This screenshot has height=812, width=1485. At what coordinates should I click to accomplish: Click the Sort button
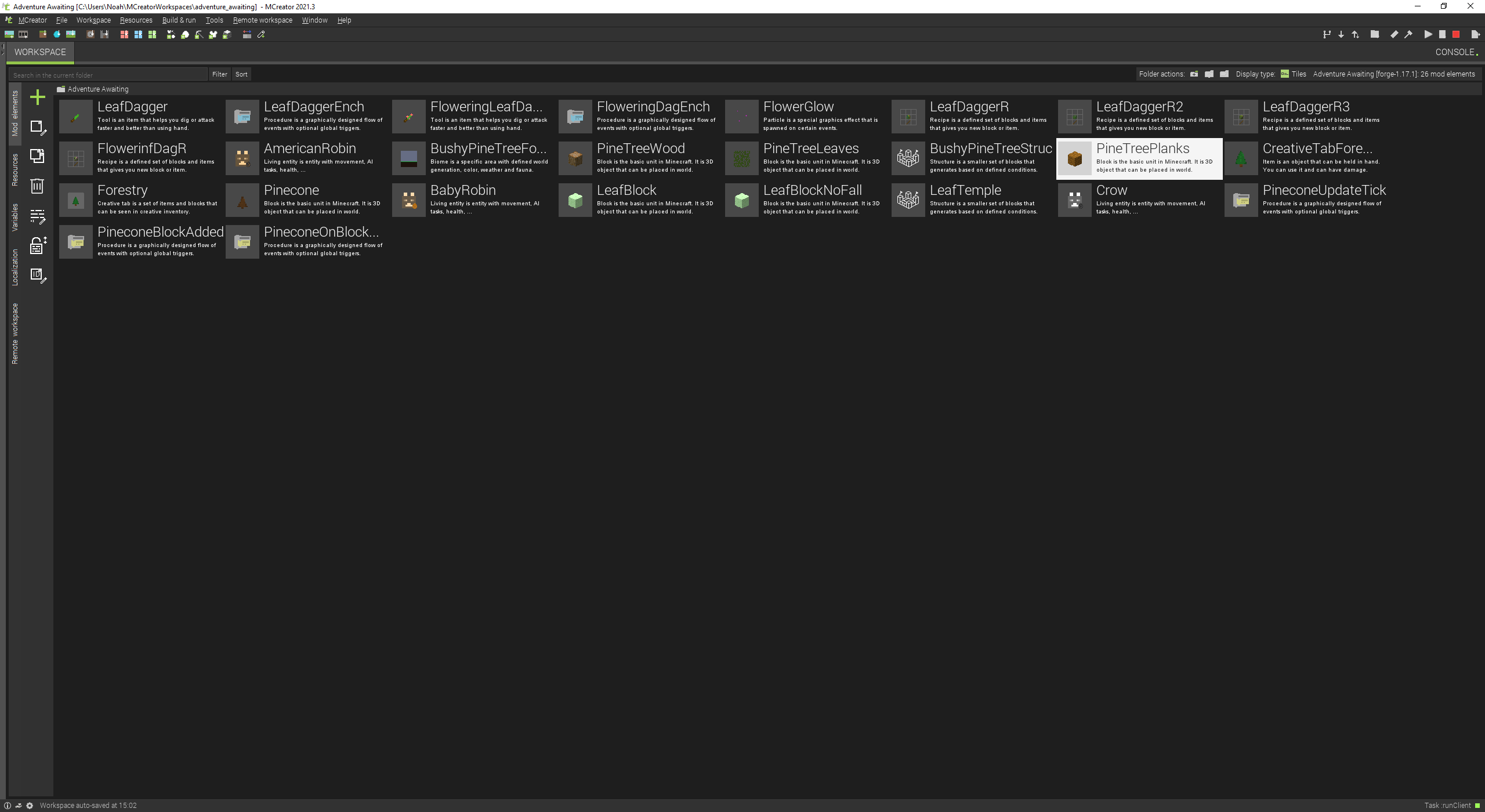point(241,74)
